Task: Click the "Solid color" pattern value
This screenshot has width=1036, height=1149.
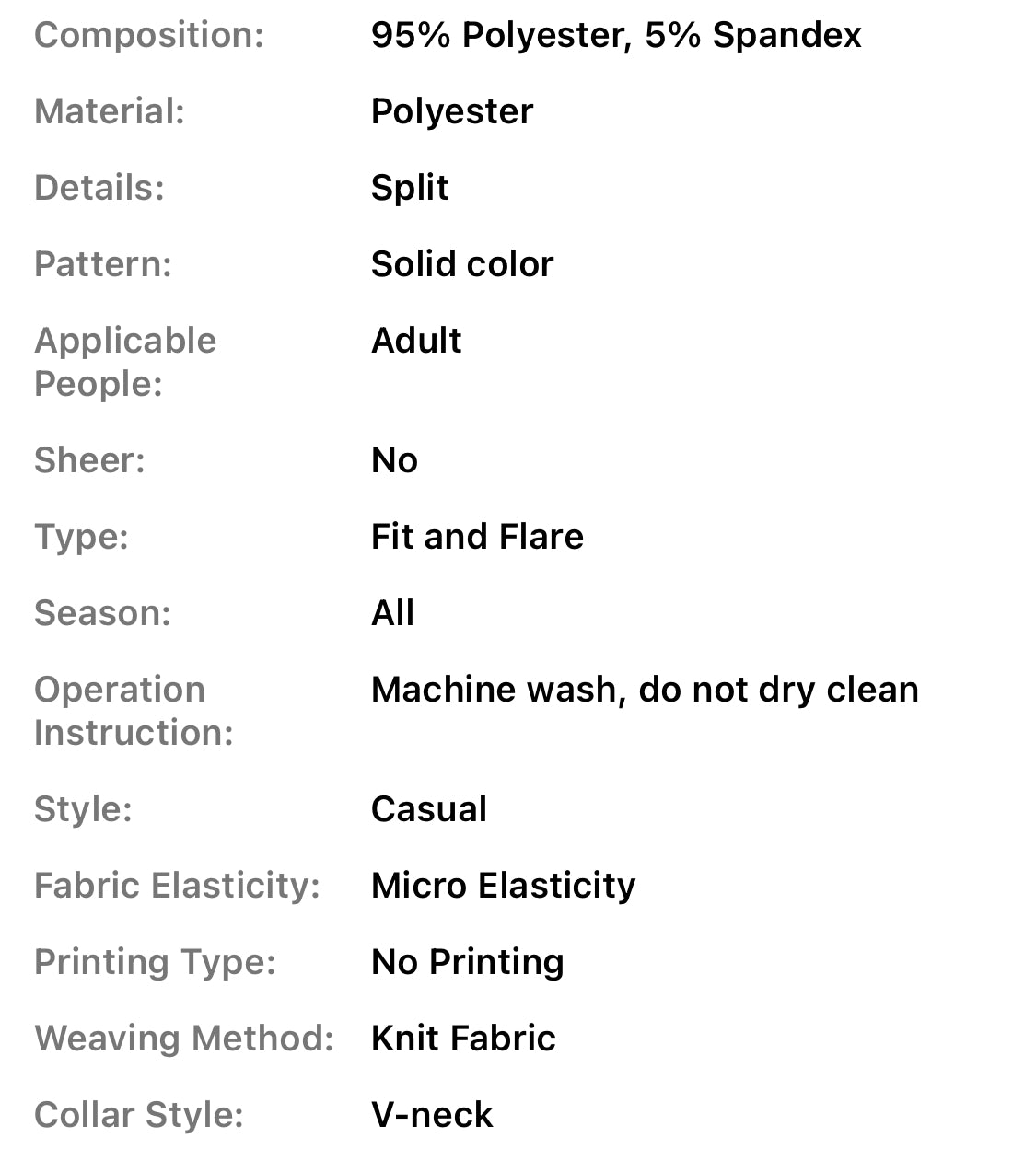Action: 462,265
